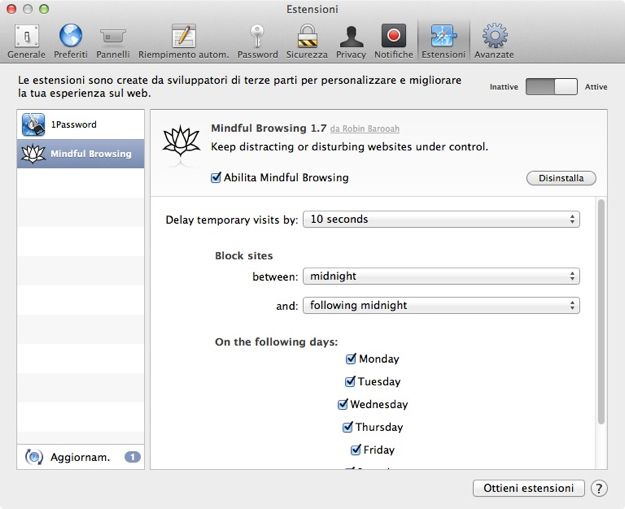Open the Avanzate gear icon
Image resolution: width=625 pixels, height=509 pixels.
494,35
